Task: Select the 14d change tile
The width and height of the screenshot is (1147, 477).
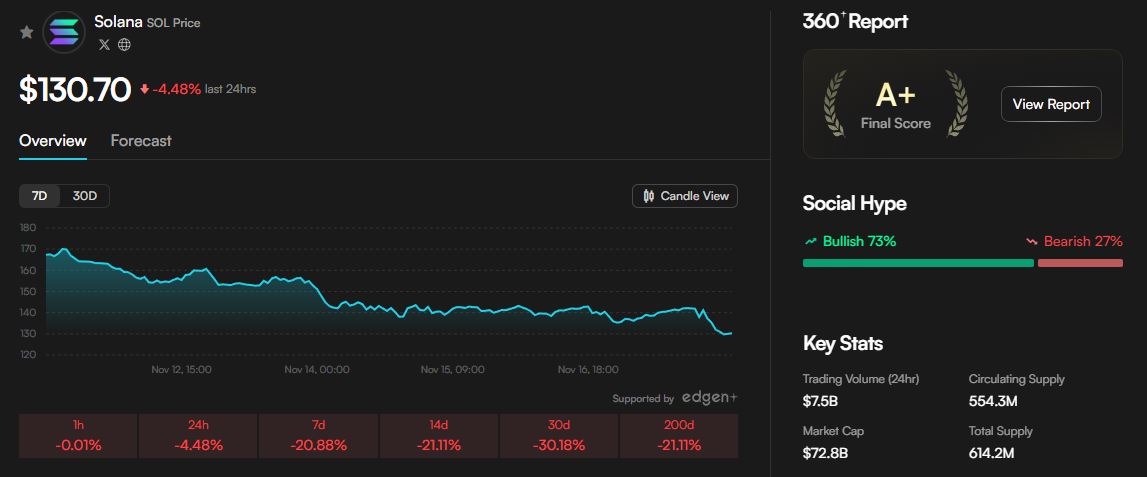Action: 438,436
